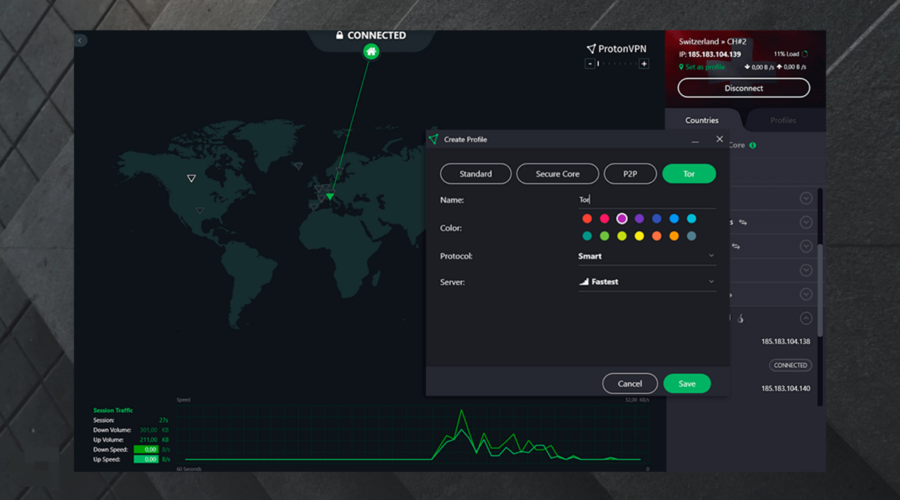Click the green Secure Core info icon
Screen dimensions: 900x500
(752, 145)
